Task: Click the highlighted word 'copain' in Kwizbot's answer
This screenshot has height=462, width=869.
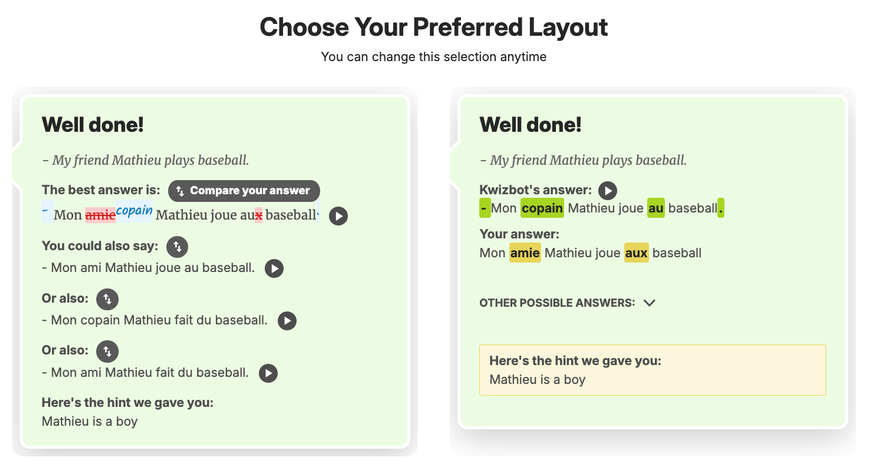Action: pyautogui.click(x=542, y=208)
